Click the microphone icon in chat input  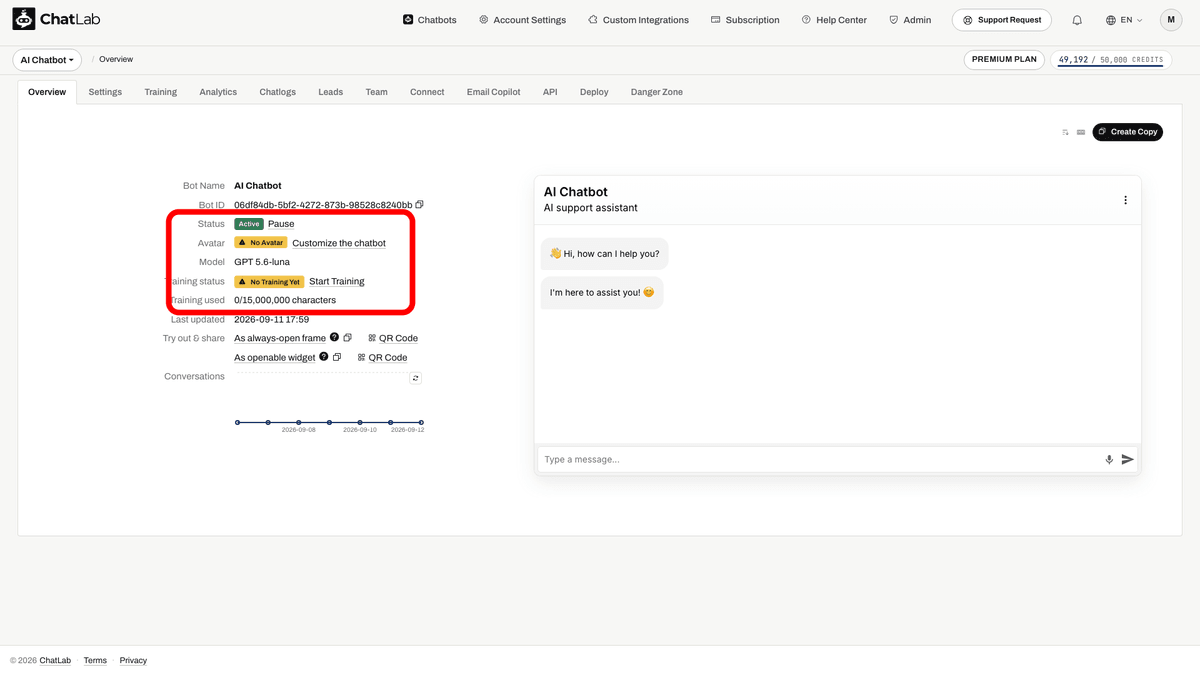pos(1109,460)
